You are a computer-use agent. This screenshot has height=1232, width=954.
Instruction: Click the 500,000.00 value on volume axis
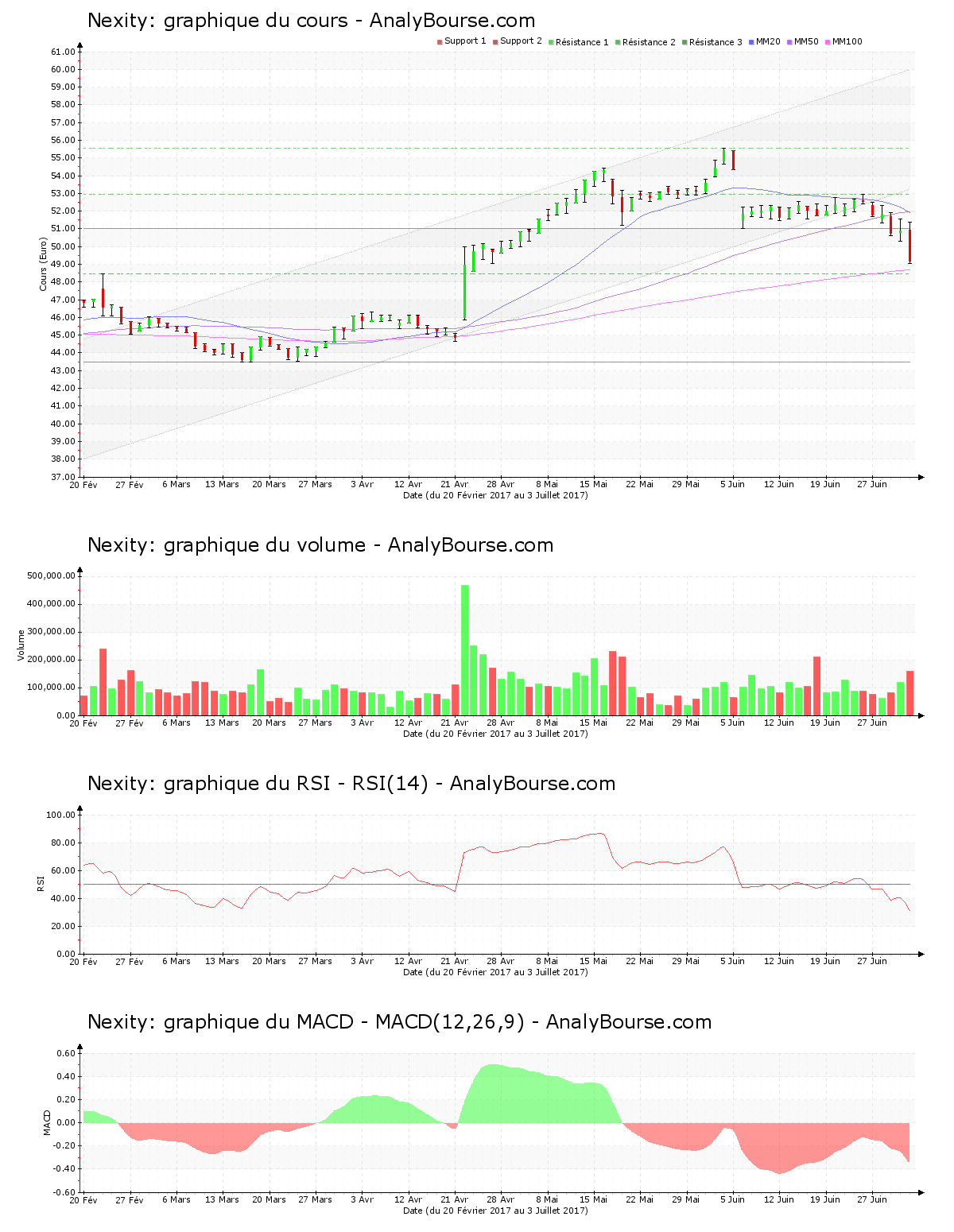[x=51, y=575]
